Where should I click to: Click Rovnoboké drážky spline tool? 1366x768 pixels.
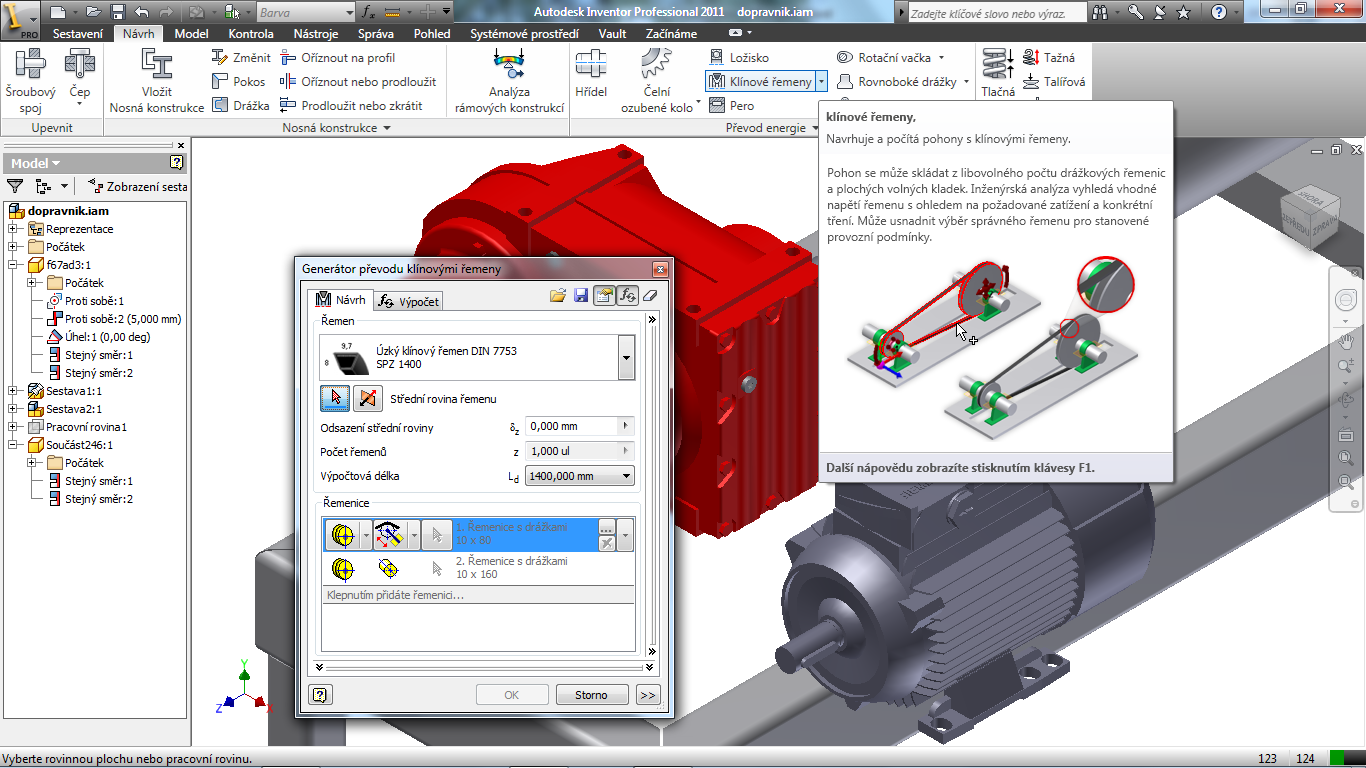pyautogui.click(x=902, y=82)
